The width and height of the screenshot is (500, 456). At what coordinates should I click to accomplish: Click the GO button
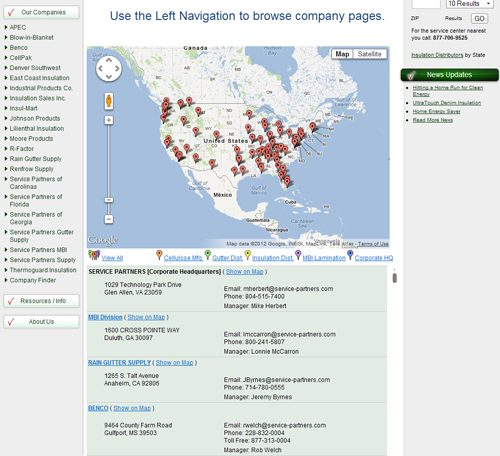click(x=479, y=19)
